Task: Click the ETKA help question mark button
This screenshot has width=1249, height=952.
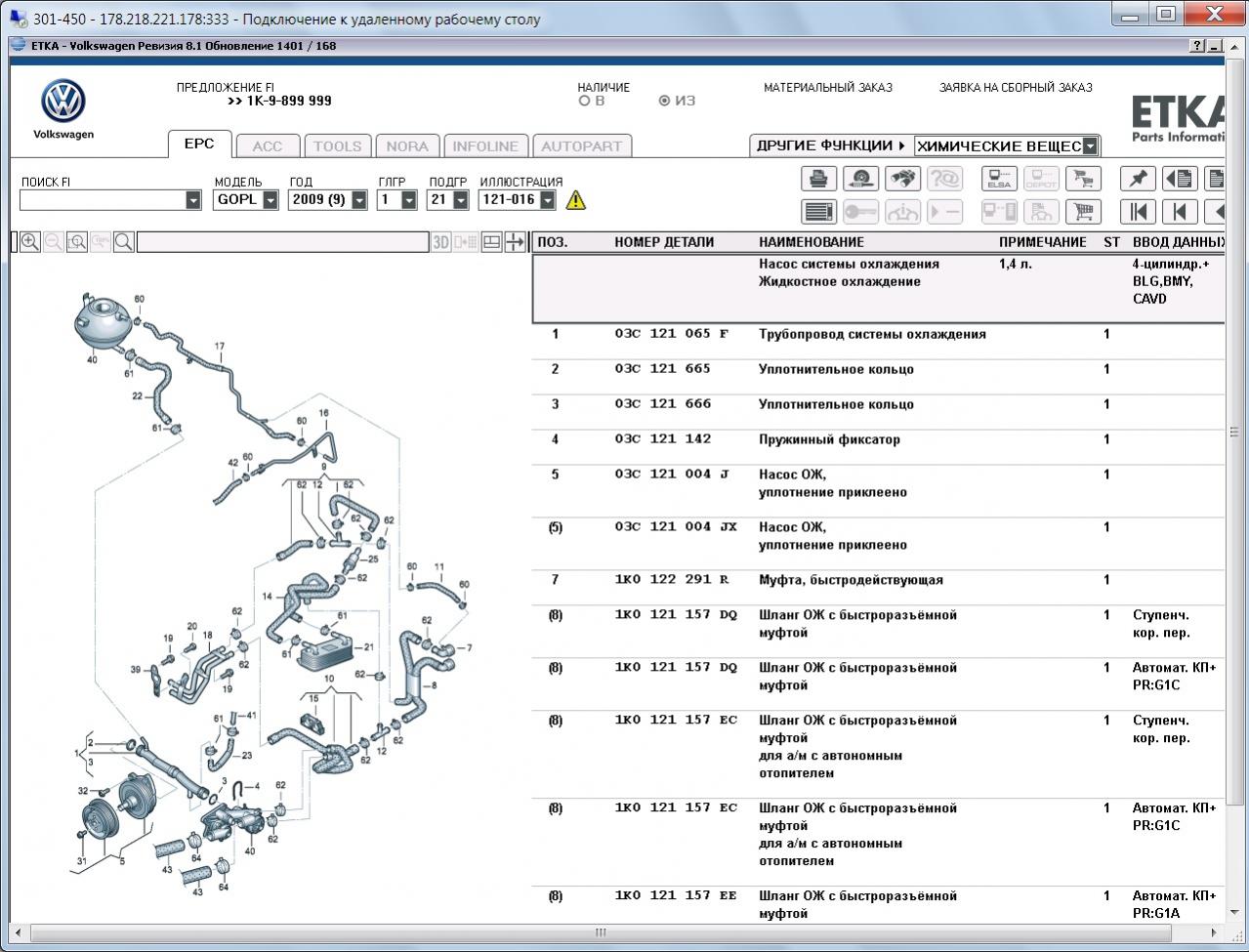Action: coord(1197,46)
